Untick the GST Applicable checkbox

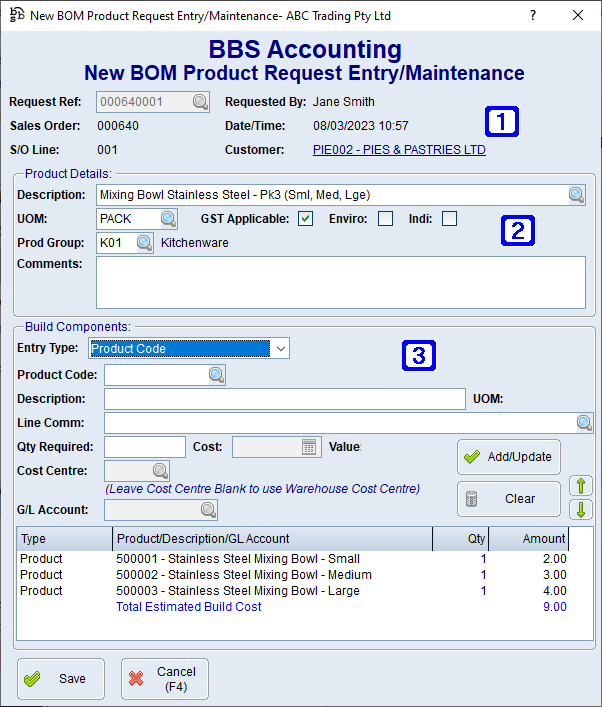coord(306,219)
